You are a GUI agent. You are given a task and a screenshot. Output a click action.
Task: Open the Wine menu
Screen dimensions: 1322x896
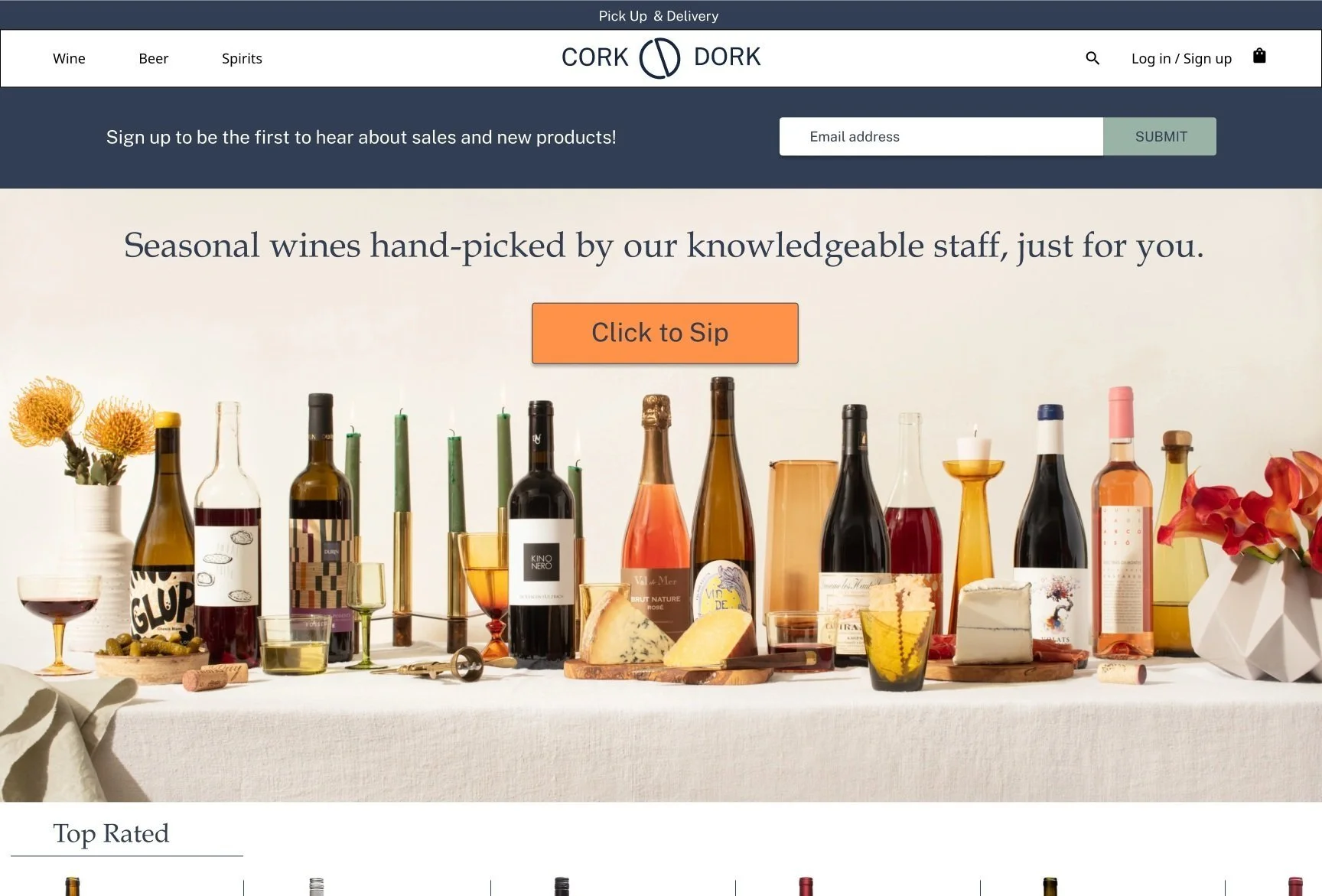pos(69,58)
